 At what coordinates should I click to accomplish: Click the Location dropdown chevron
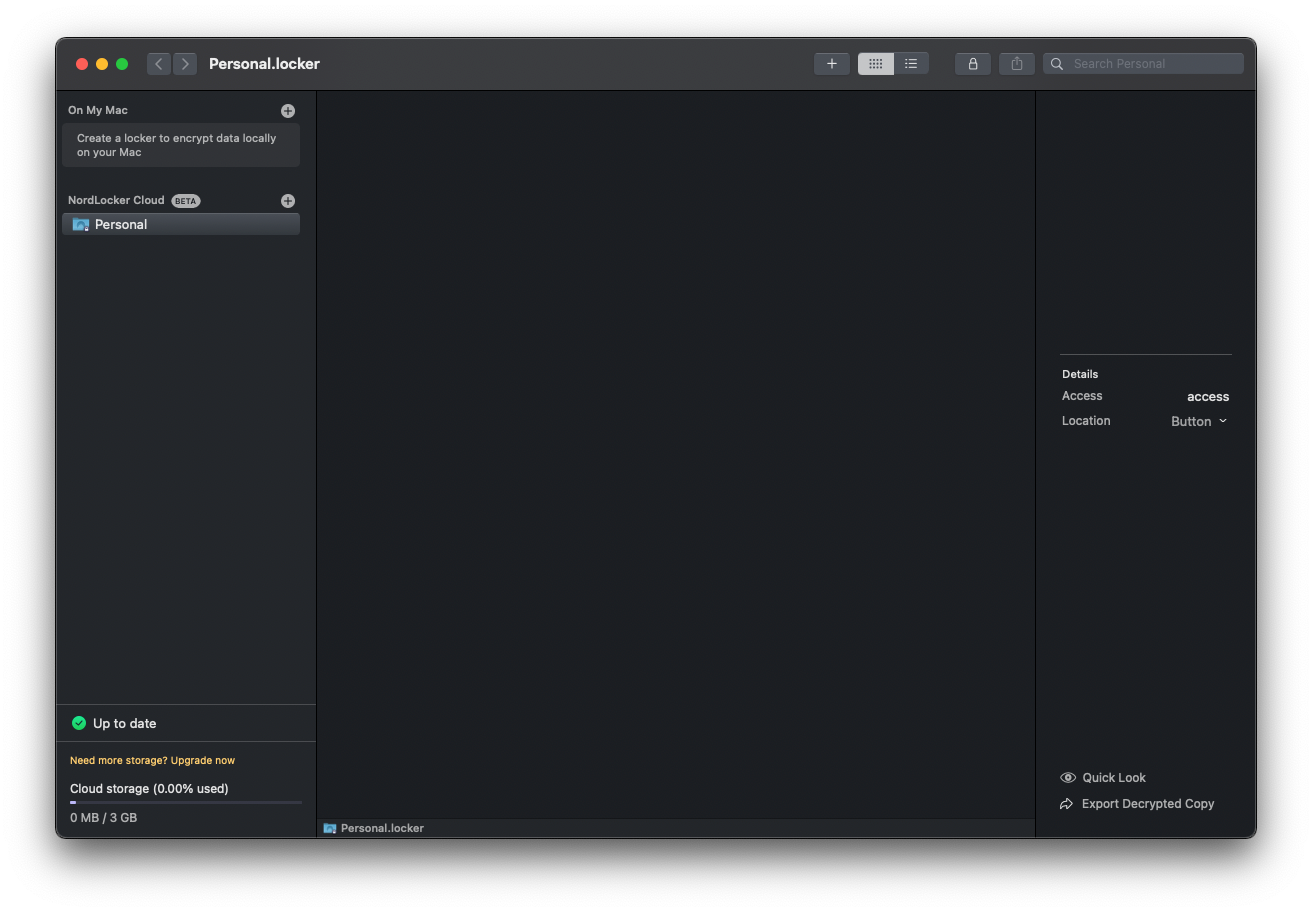tap(1223, 422)
